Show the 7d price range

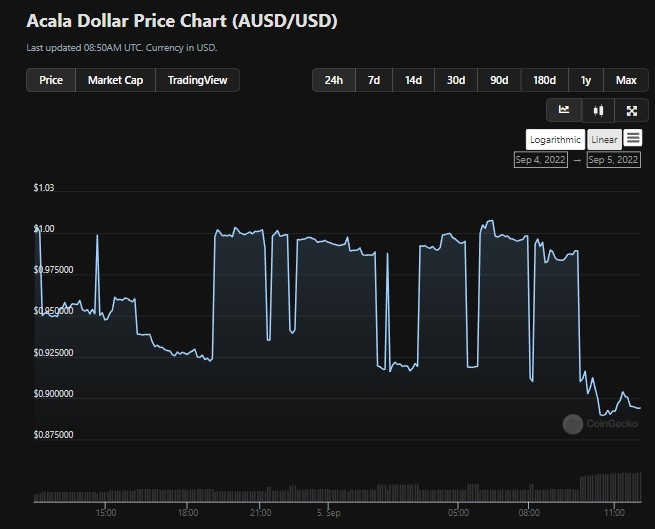point(373,80)
